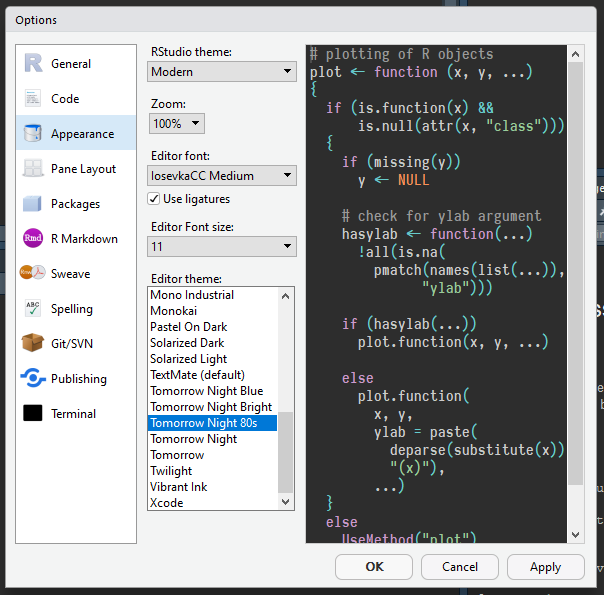Click the Cancel button
Image resolution: width=604 pixels, height=595 pixels.
point(460,567)
